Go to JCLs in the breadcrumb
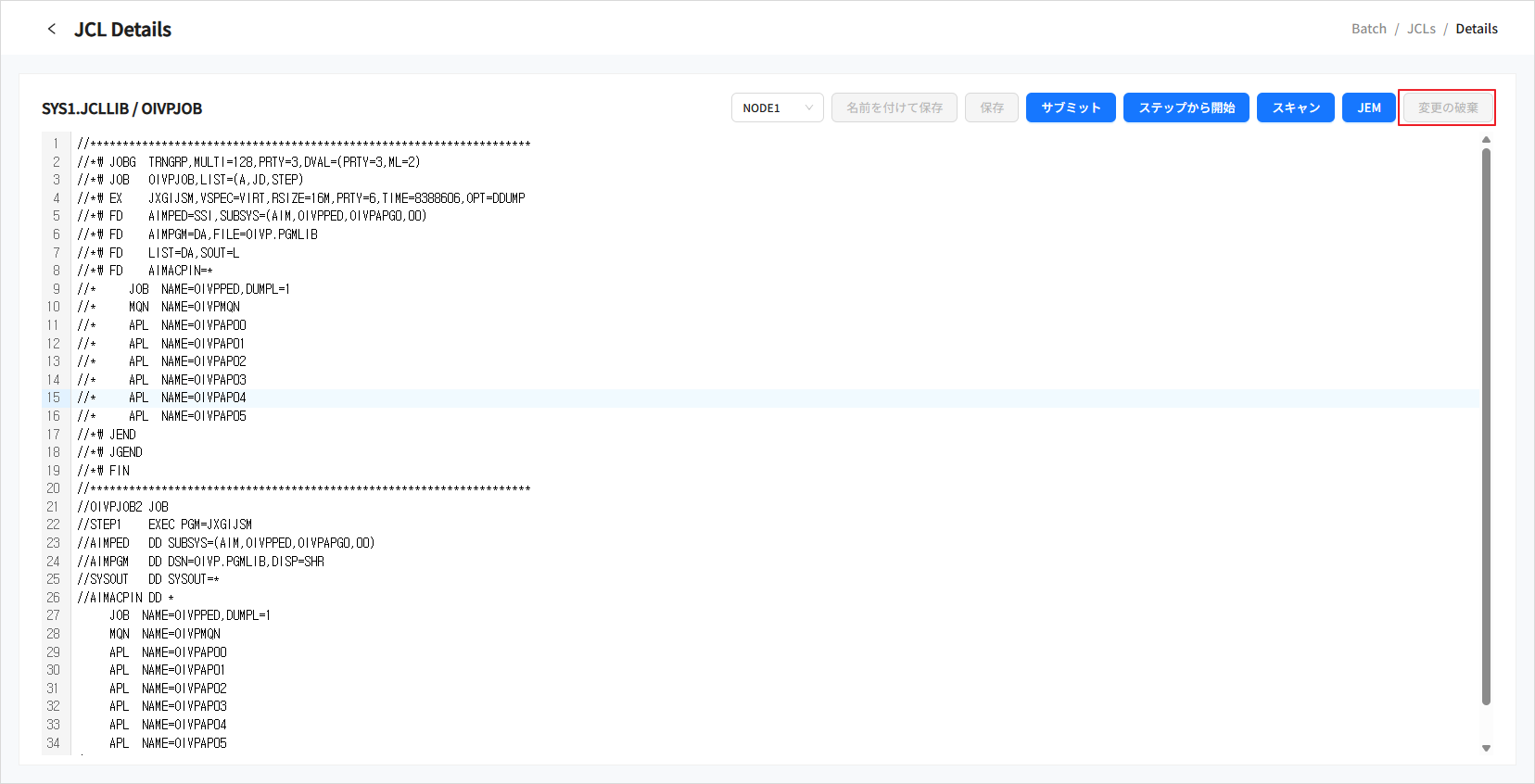 click(1420, 29)
